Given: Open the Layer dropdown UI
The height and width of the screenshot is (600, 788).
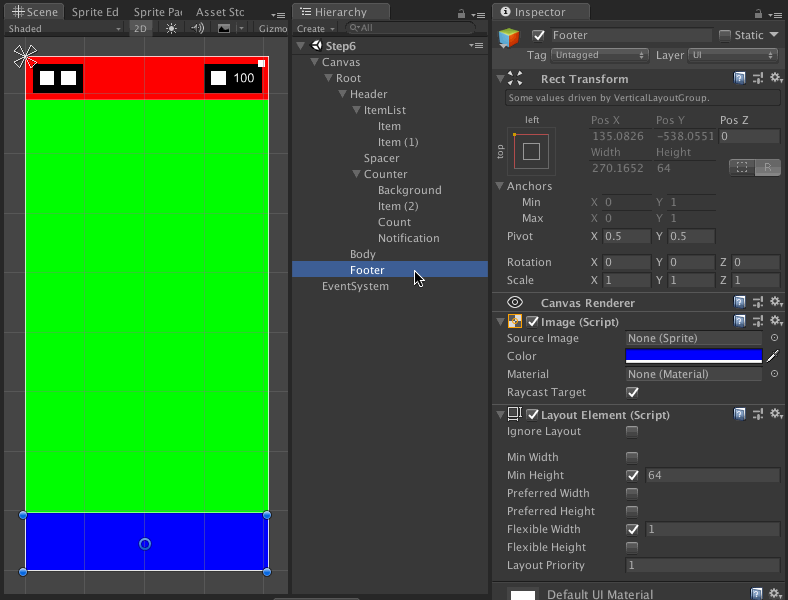Looking at the screenshot, I should coord(733,55).
